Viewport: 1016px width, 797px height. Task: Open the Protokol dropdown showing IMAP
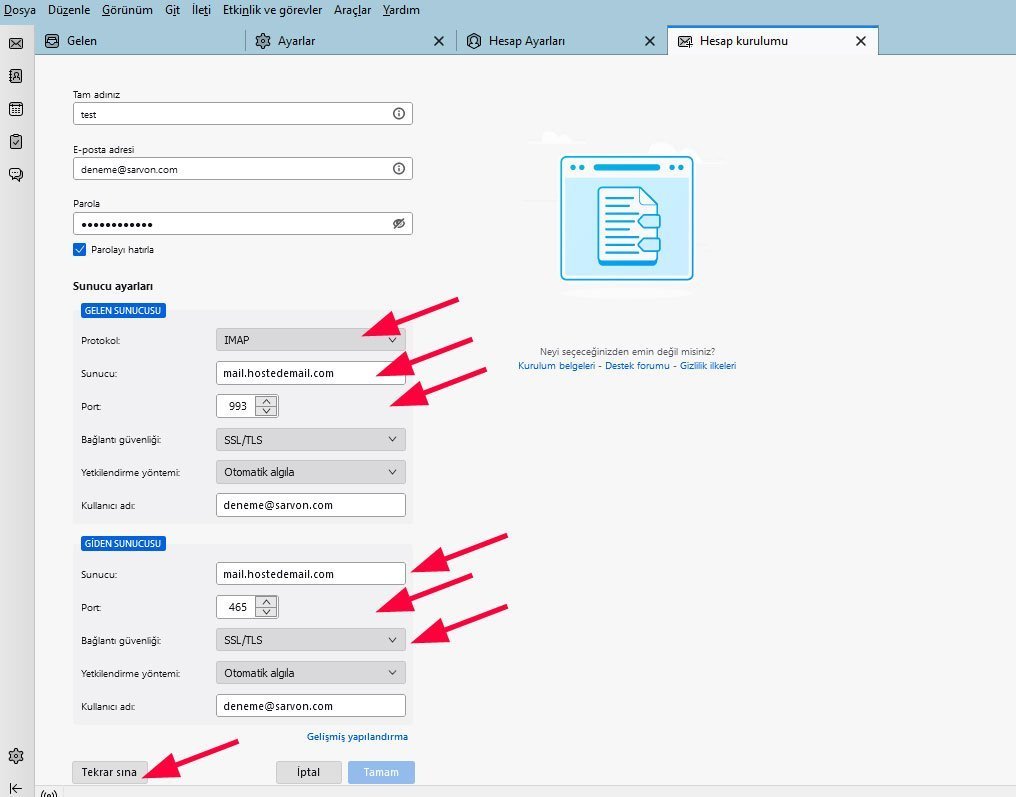[x=310, y=340]
